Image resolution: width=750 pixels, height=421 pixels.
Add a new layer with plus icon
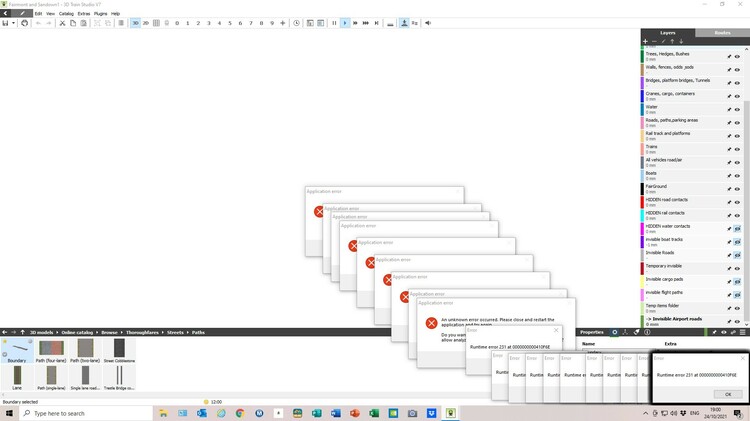[x=645, y=42]
